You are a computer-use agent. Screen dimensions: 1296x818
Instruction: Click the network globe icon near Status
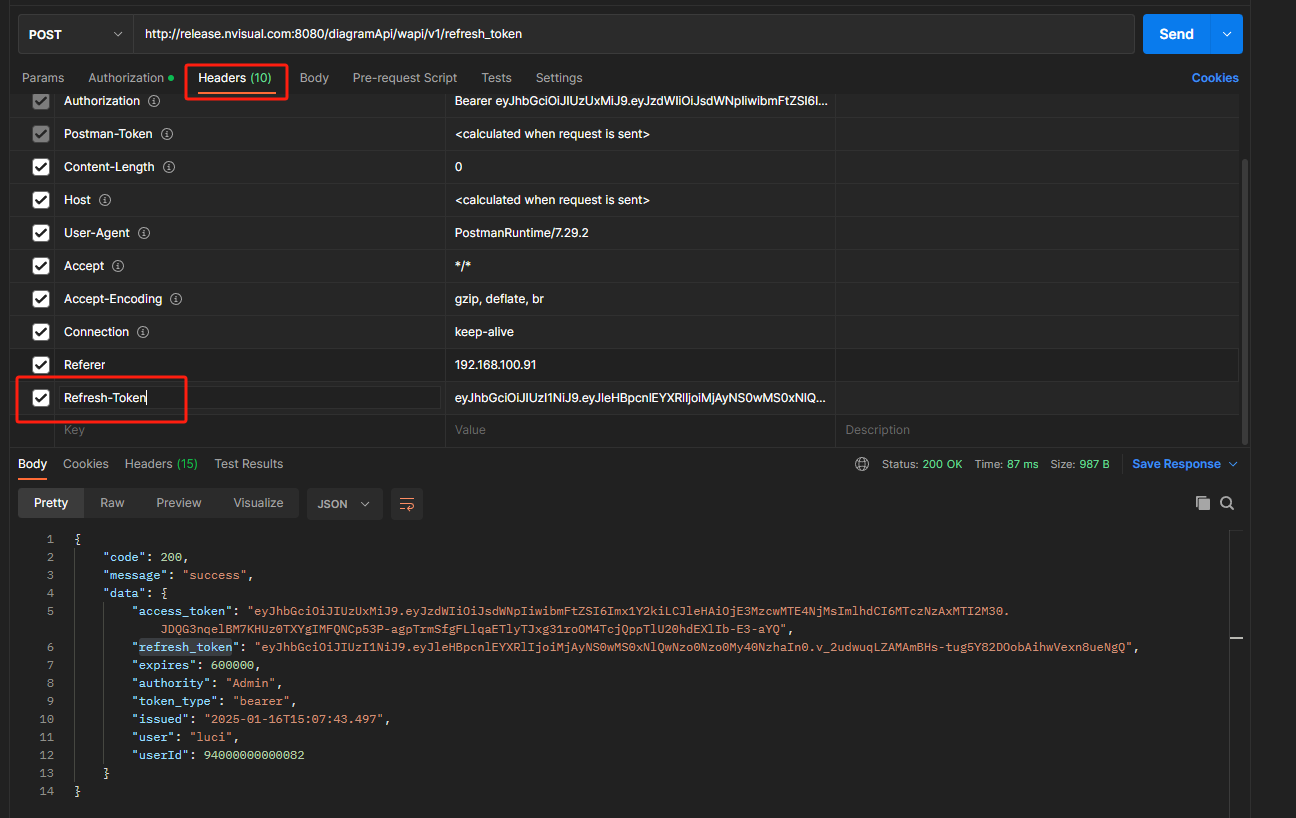(862, 464)
